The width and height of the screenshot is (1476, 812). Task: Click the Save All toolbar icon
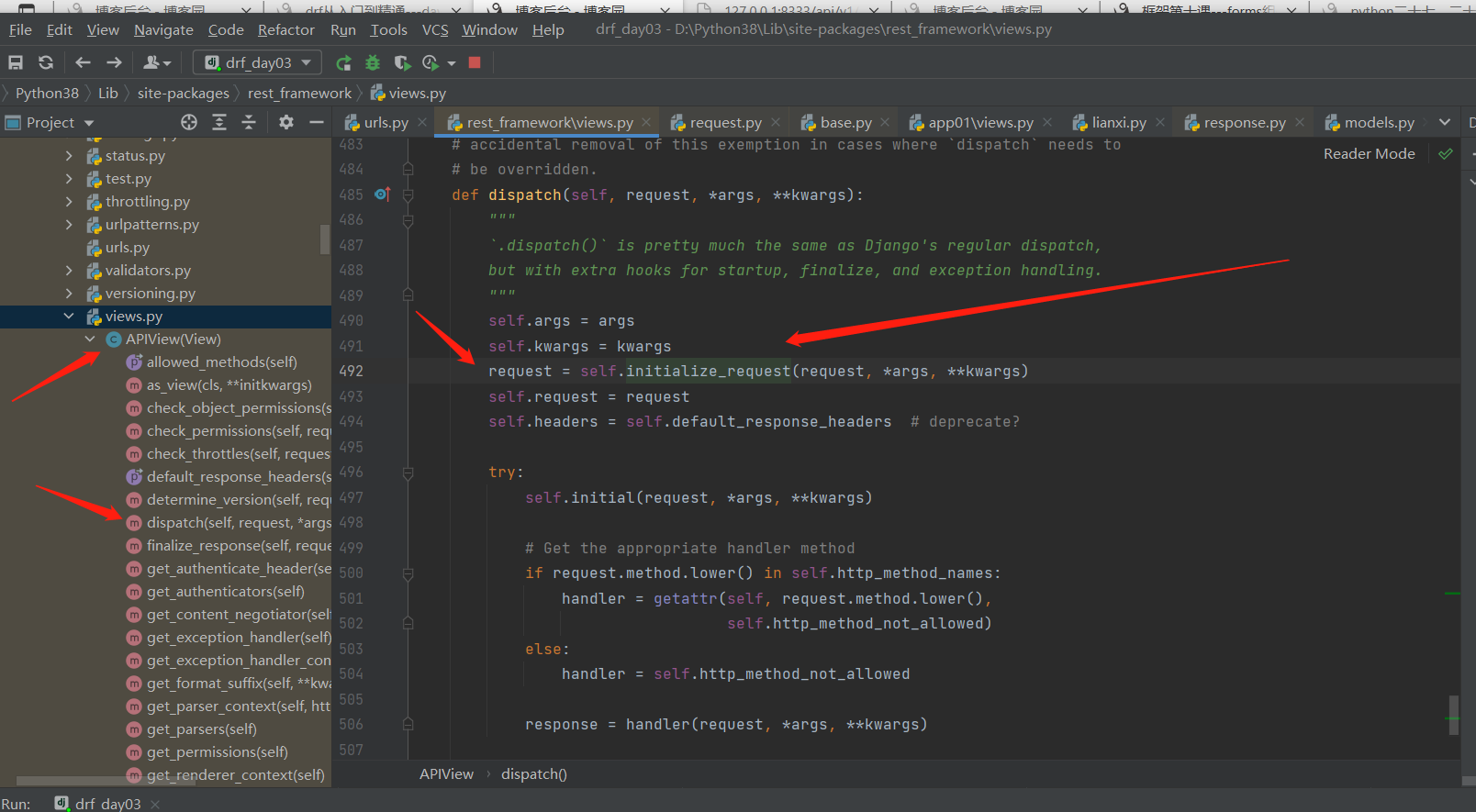[x=16, y=62]
